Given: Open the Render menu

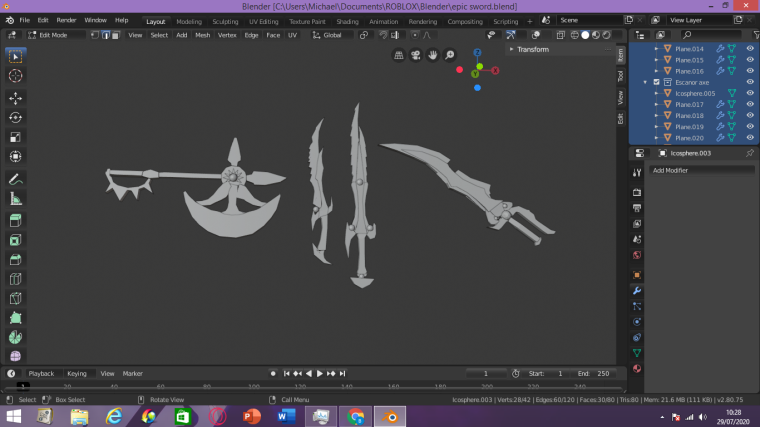Looking at the screenshot, I should click(66, 20).
